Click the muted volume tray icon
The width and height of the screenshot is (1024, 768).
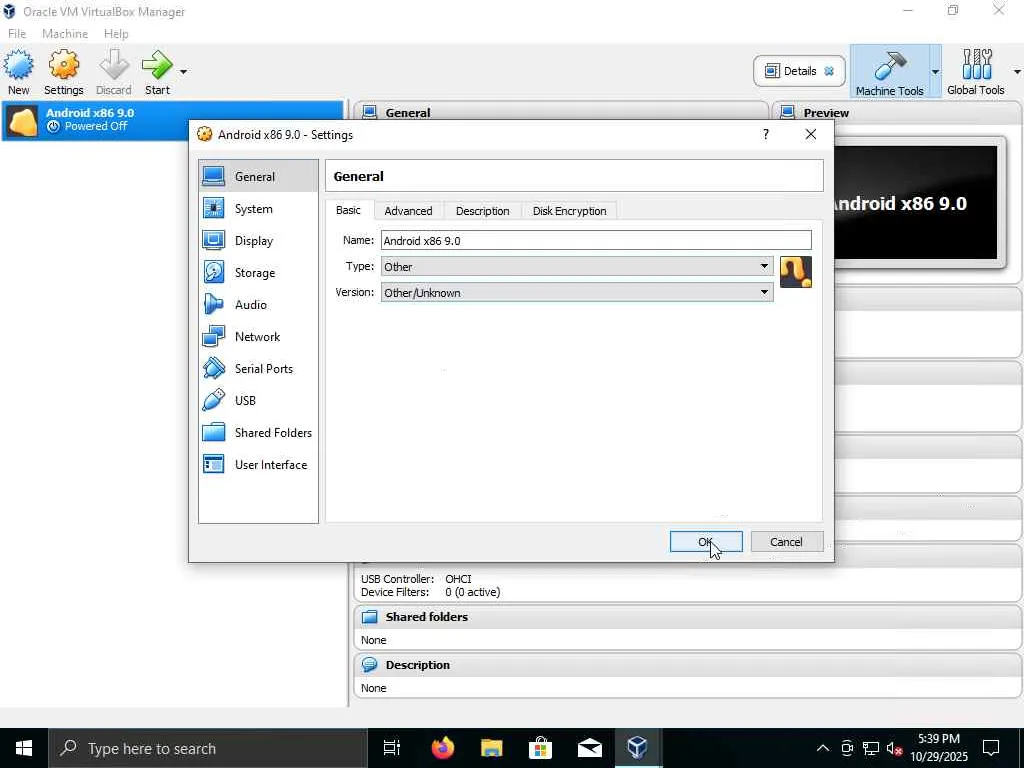(894, 748)
